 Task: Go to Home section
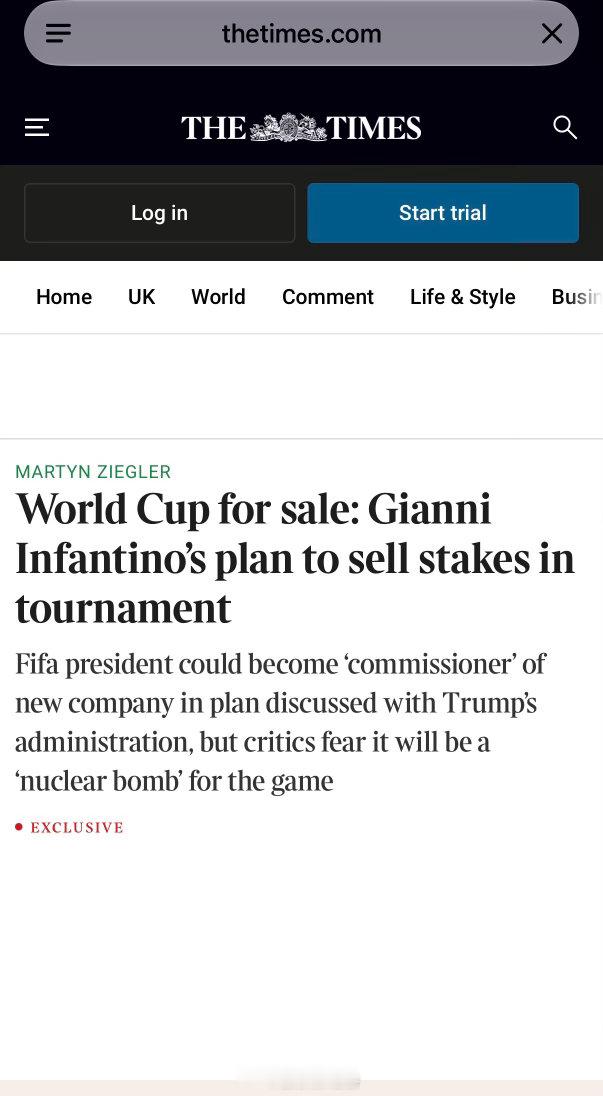click(x=64, y=297)
